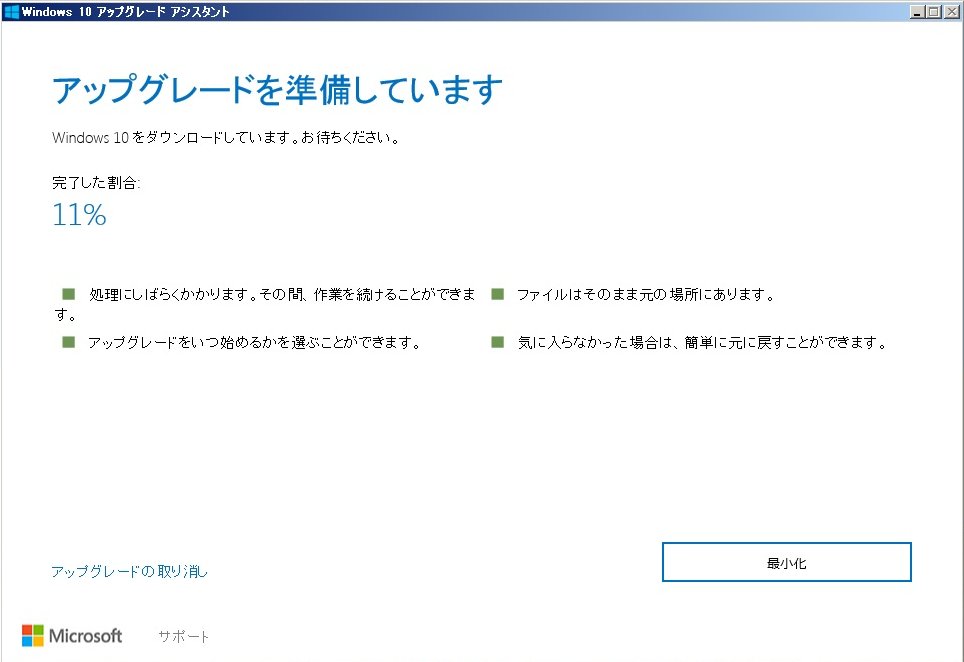Click the 最小化 button
This screenshot has height=662, width=964.
coord(786,562)
